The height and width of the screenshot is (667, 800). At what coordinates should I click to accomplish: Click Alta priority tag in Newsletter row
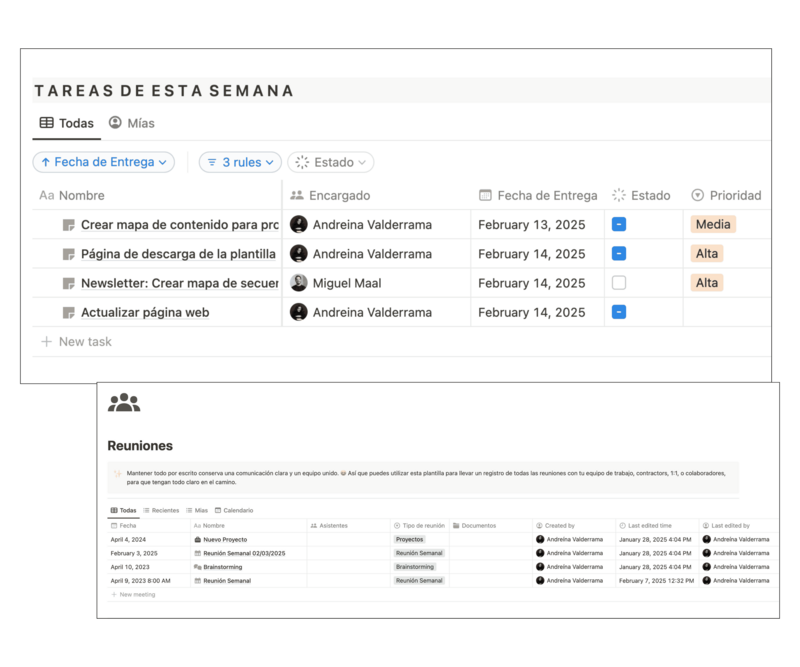point(707,283)
